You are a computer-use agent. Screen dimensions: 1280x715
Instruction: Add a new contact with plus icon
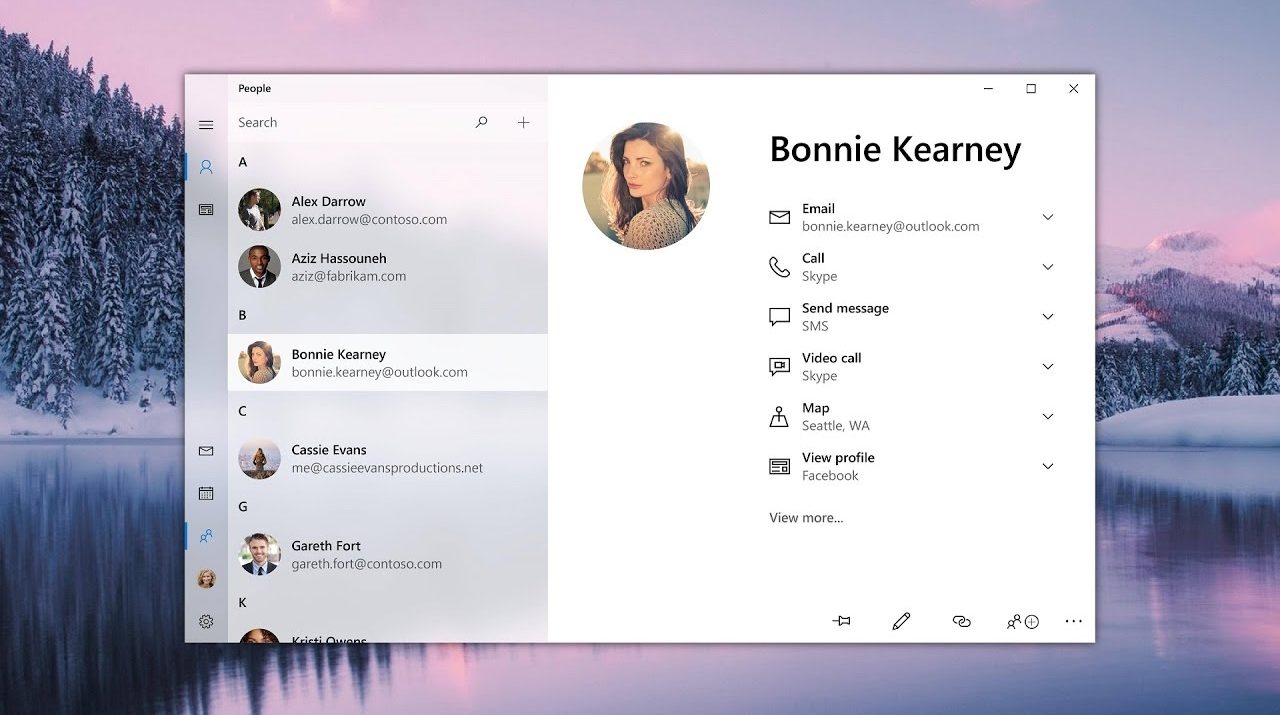coord(523,122)
